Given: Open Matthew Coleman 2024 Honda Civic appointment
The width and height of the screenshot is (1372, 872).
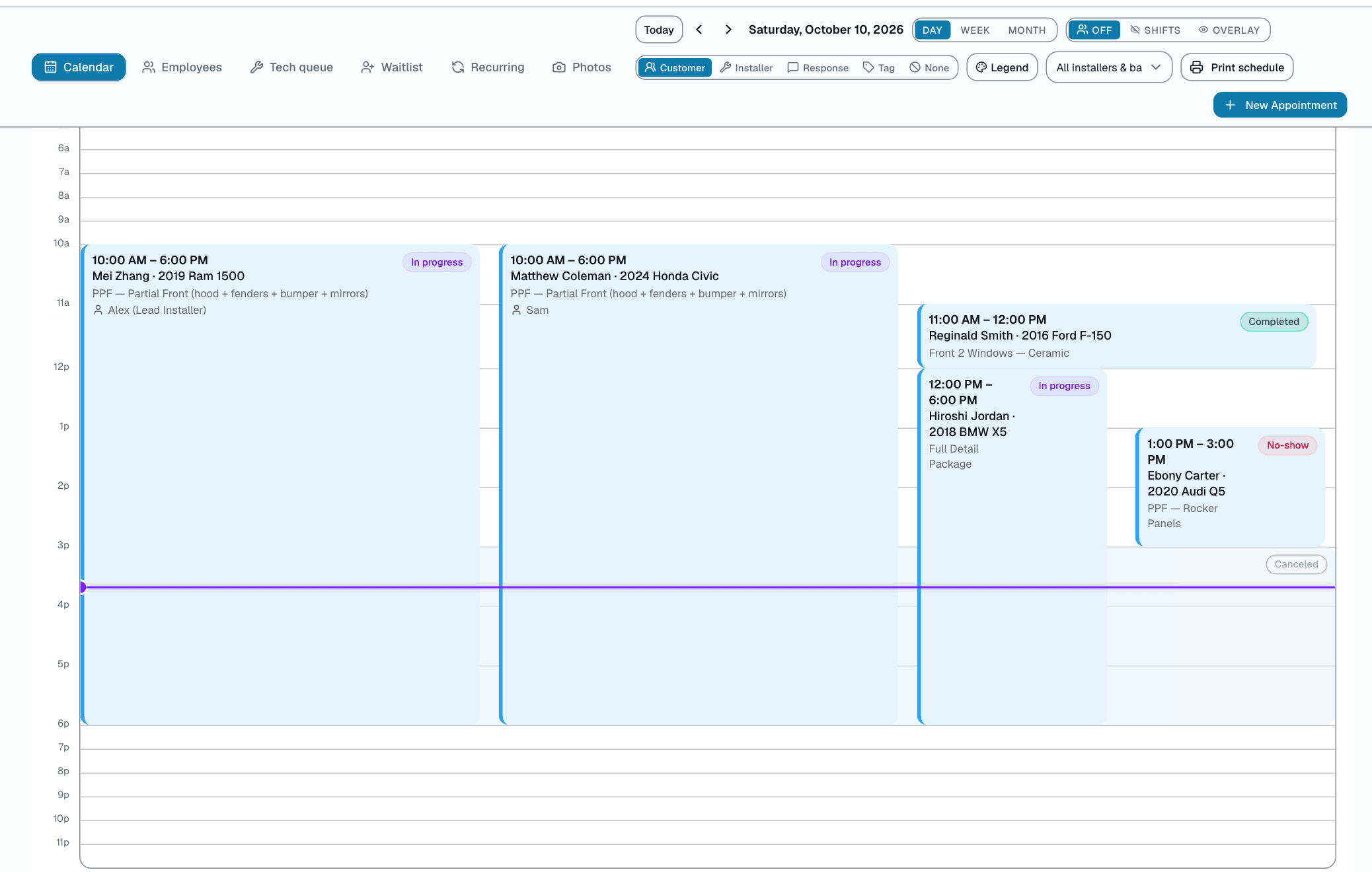Looking at the screenshot, I should pos(699,485).
